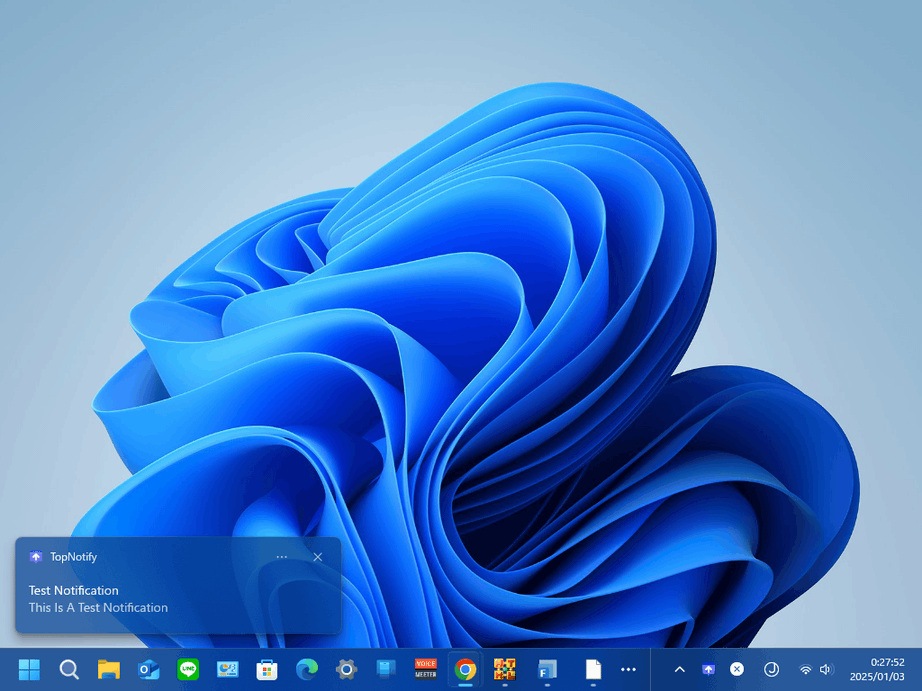The height and width of the screenshot is (691, 922).
Task: Open the Windows Start menu
Action: 29,669
